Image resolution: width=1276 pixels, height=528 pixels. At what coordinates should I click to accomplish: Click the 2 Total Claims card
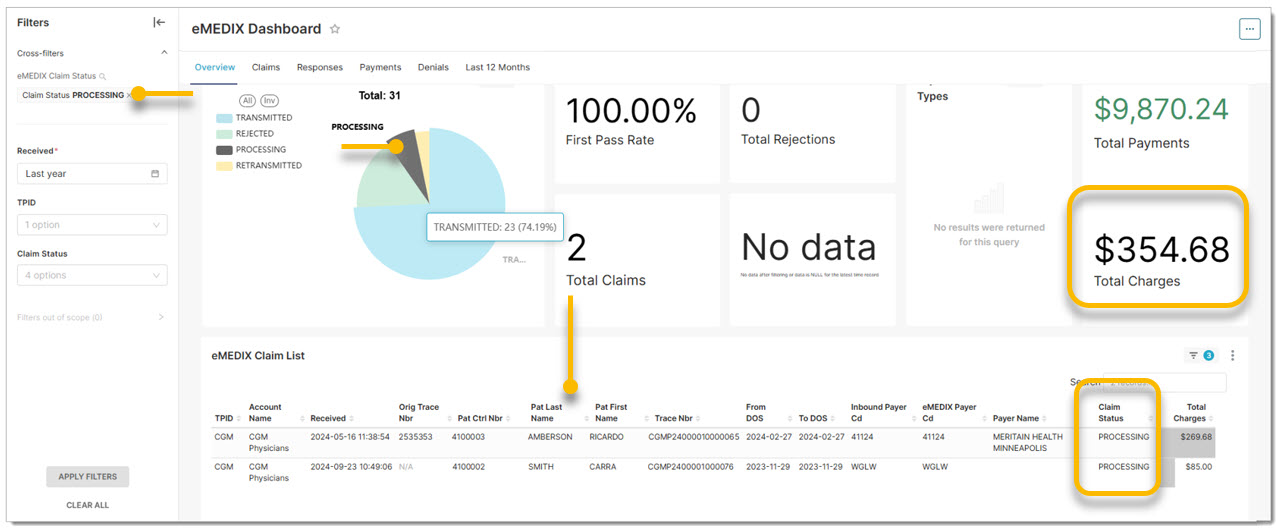tap(637, 259)
